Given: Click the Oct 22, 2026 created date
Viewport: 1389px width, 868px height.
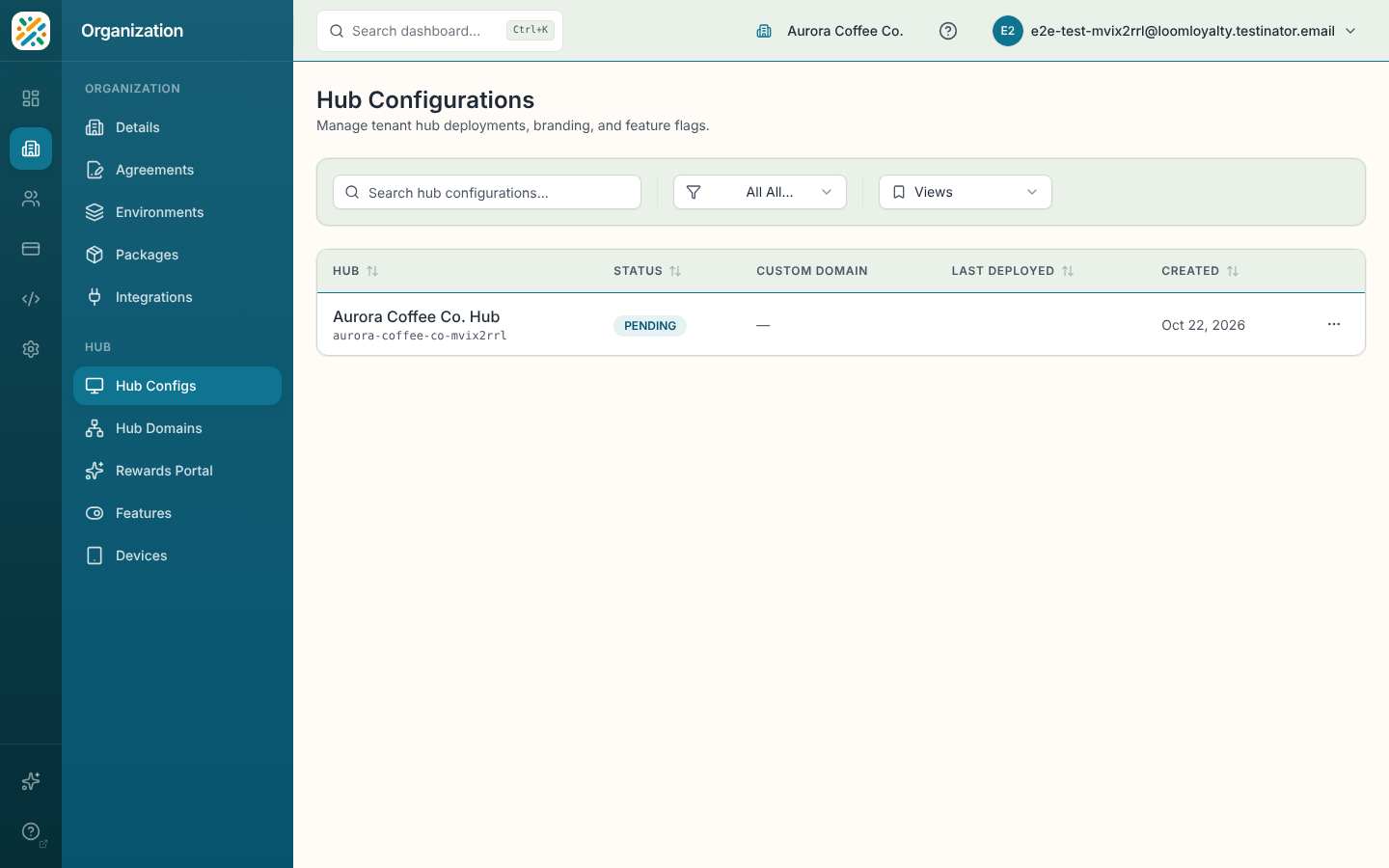Looking at the screenshot, I should (1203, 325).
